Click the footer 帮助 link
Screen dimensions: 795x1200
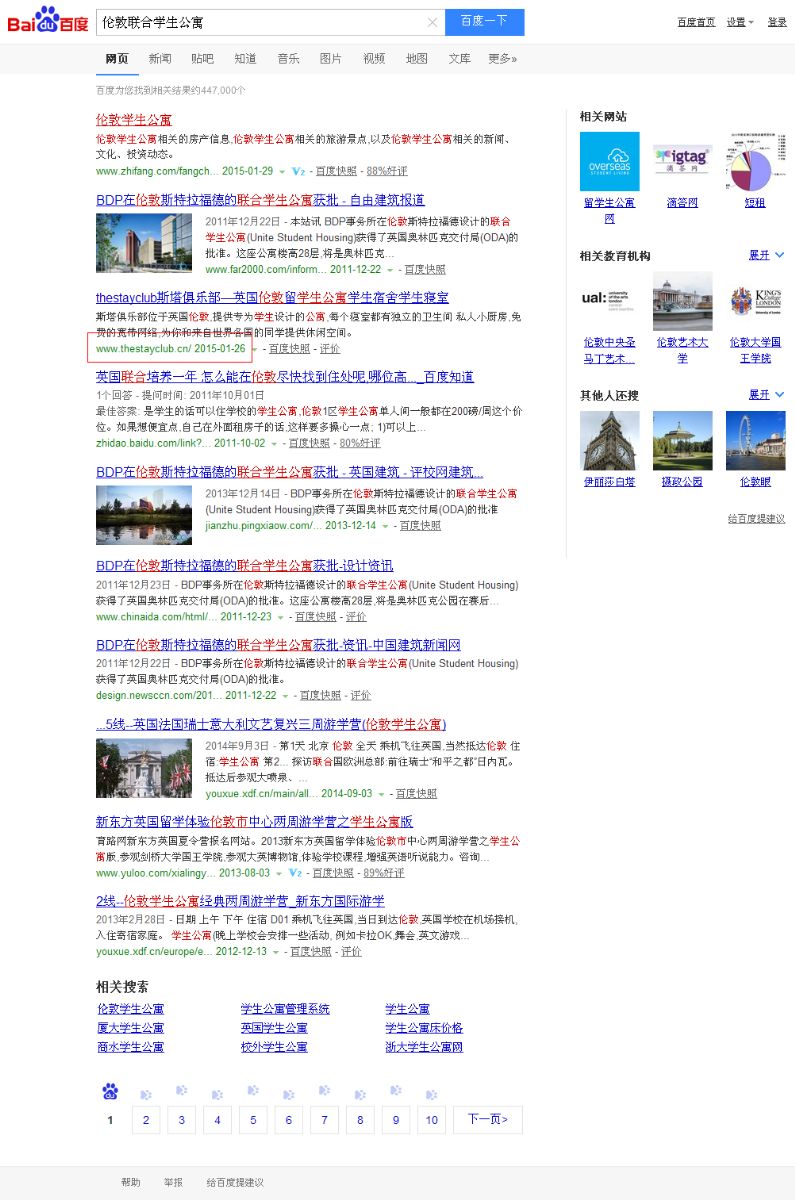click(x=131, y=1182)
